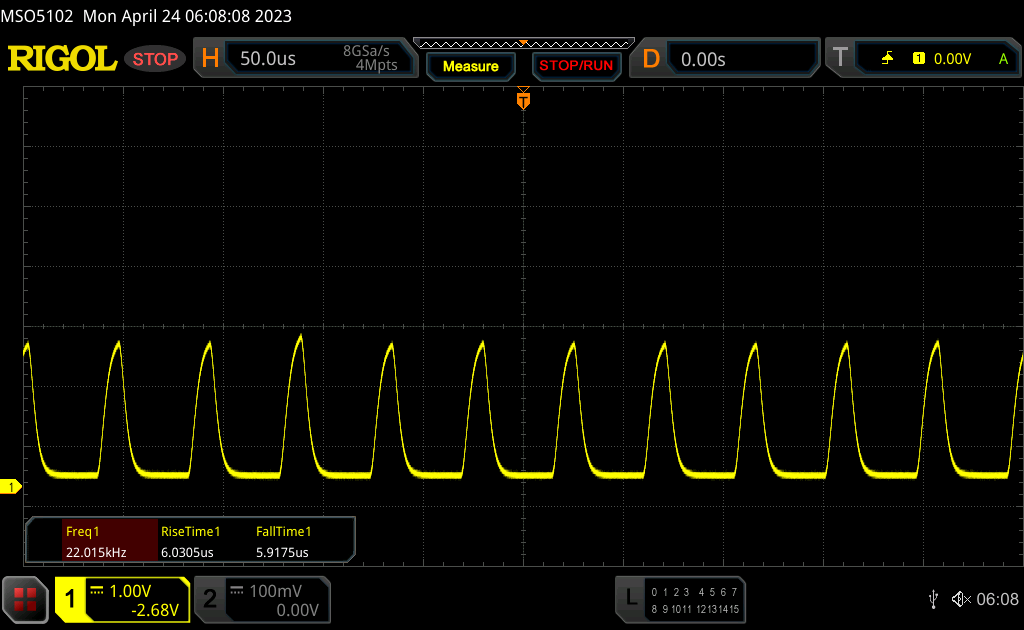This screenshot has height=630, width=1024.
Task: Open channel 1 1.00V scale setting
Action: tap(130, 591)
